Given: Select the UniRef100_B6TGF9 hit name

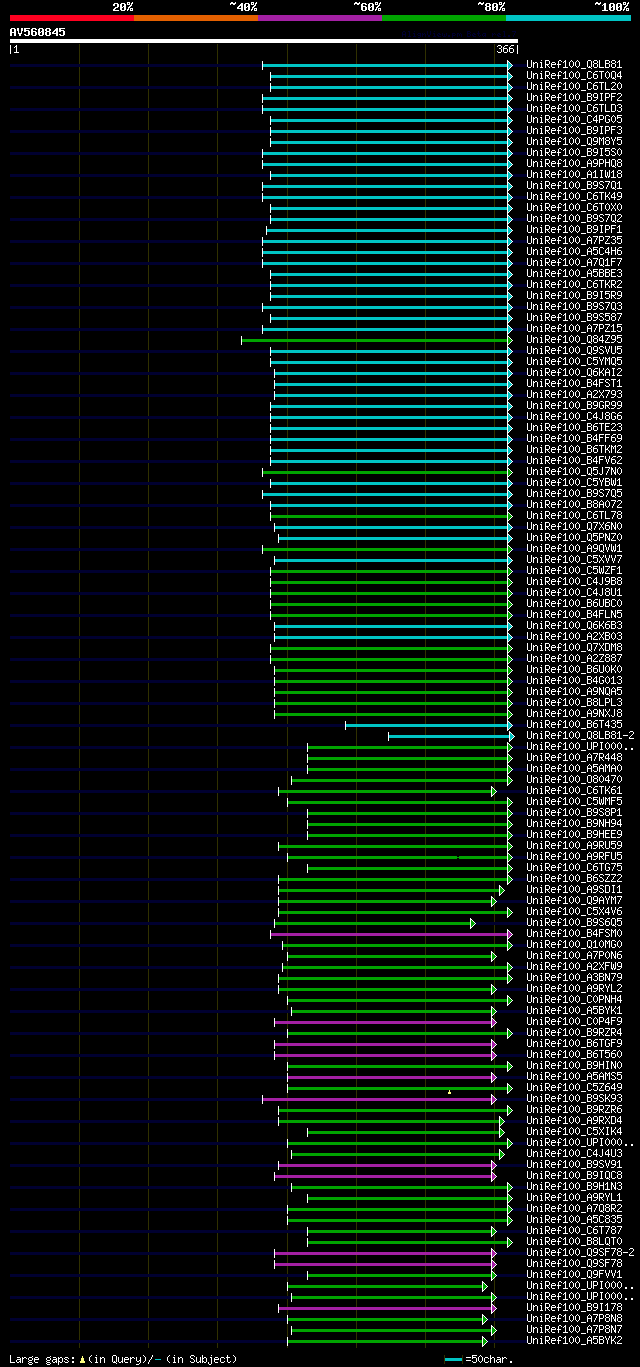Looking at the screenshot, I should (x=574, y=1044).
